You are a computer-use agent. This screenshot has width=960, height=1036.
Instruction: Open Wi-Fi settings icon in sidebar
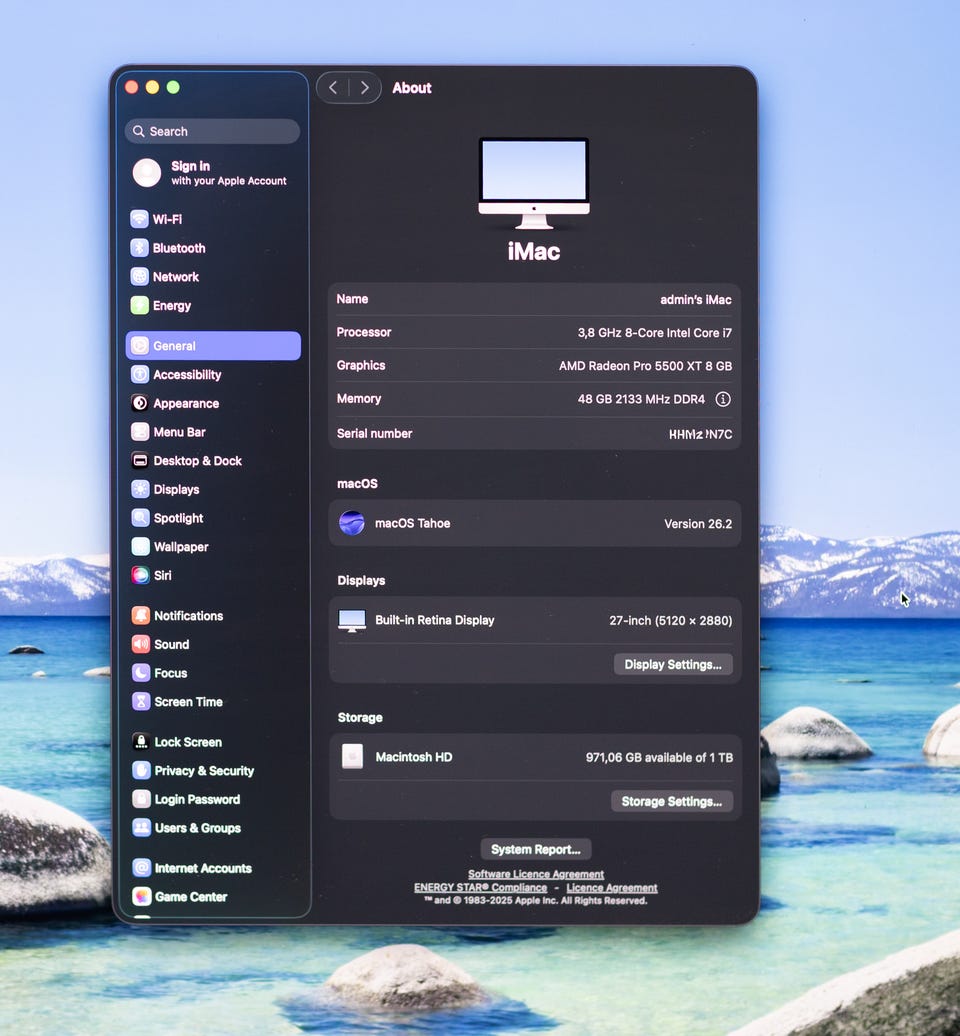[x=139, y=219]
